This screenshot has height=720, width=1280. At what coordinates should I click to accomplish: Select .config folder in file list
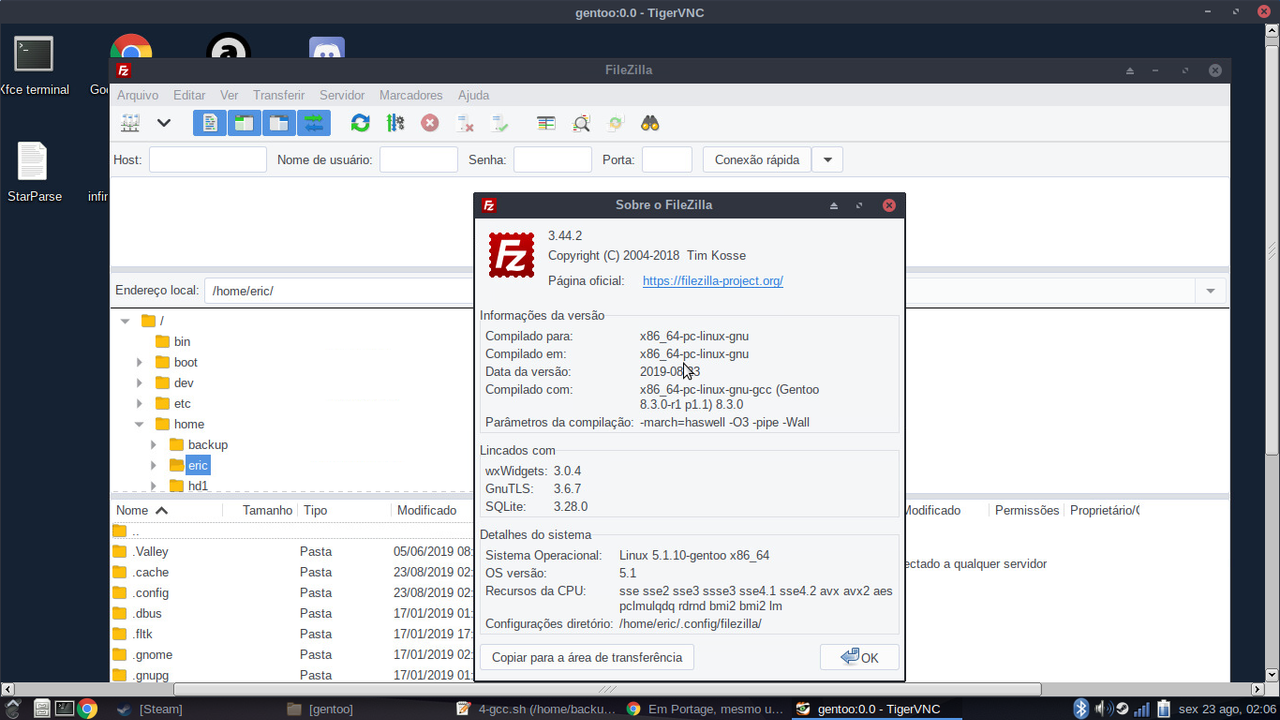point(150,593)
